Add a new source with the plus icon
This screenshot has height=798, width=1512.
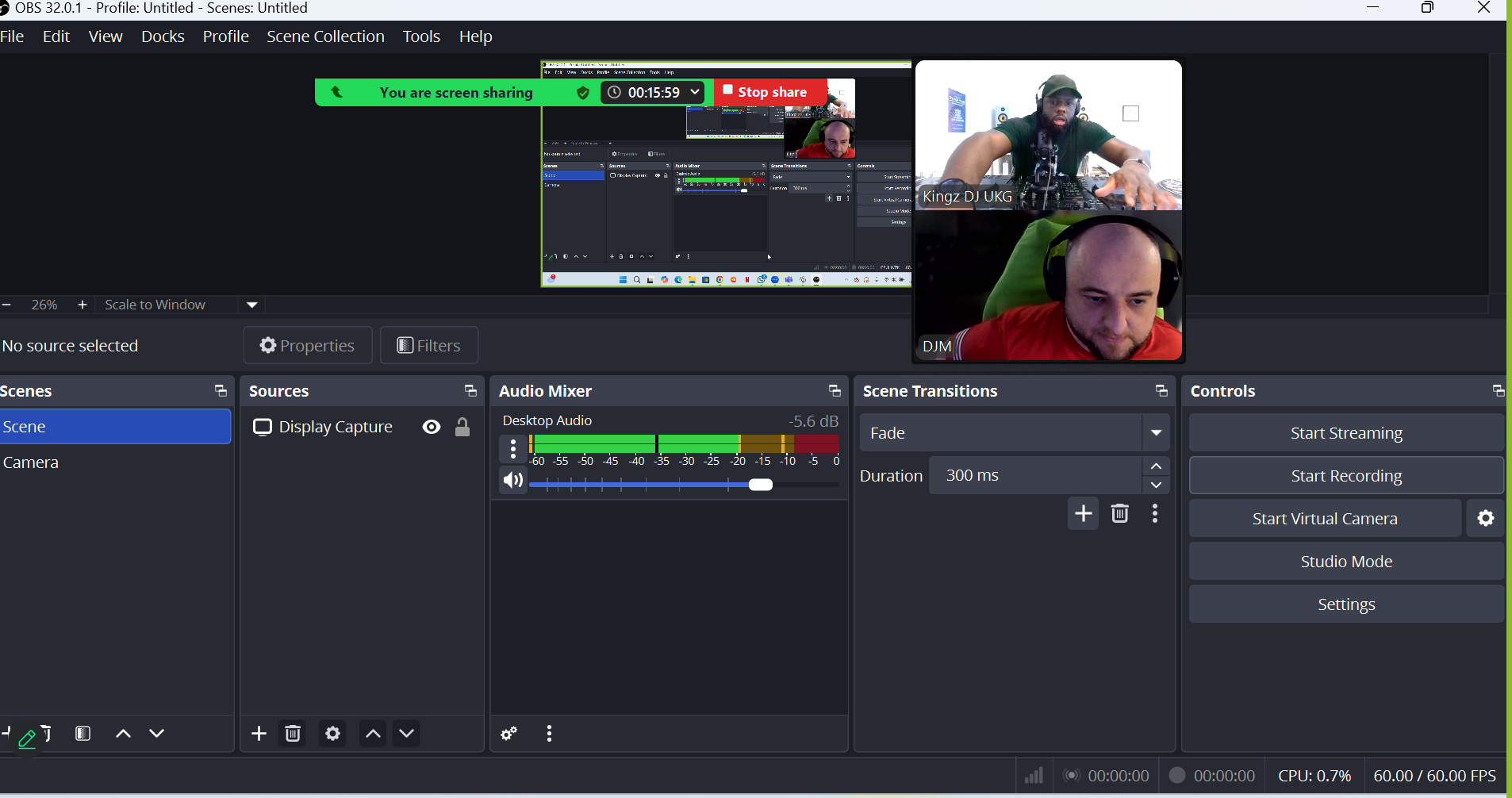pyautogui.click(x=259, y=734)
